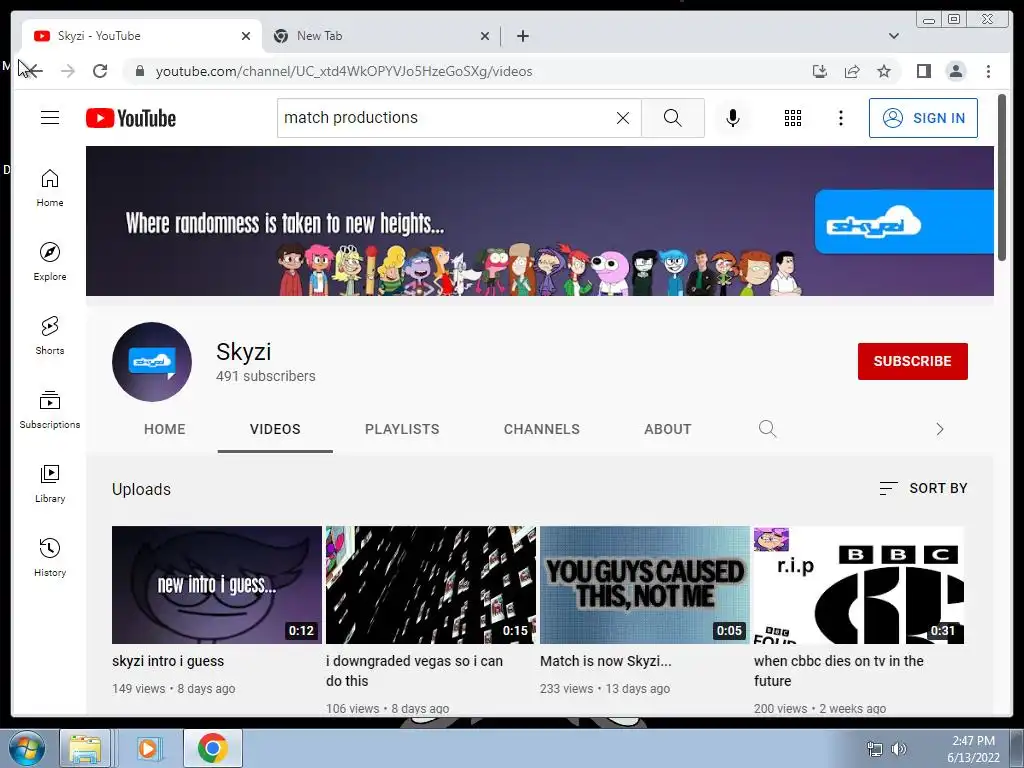
Task: Click the 'new intro i guess' thumbnail
Action: (x=217, y=584)
